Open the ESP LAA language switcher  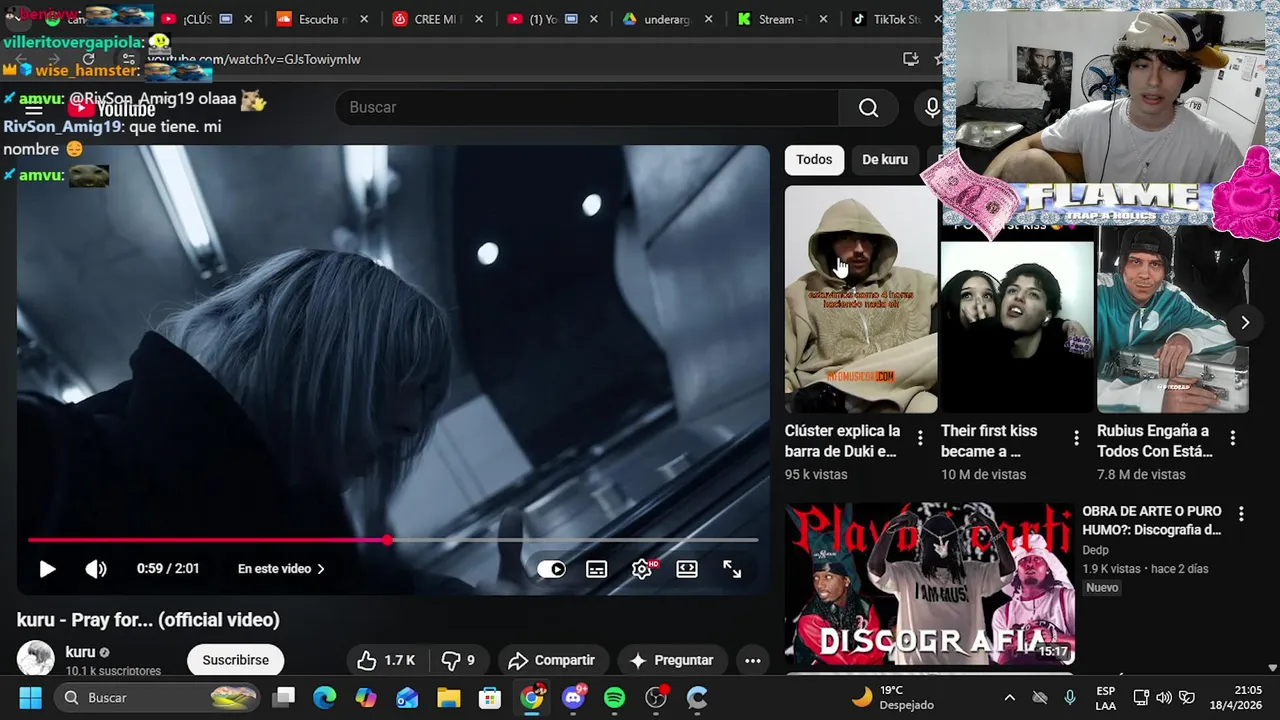1105,697
